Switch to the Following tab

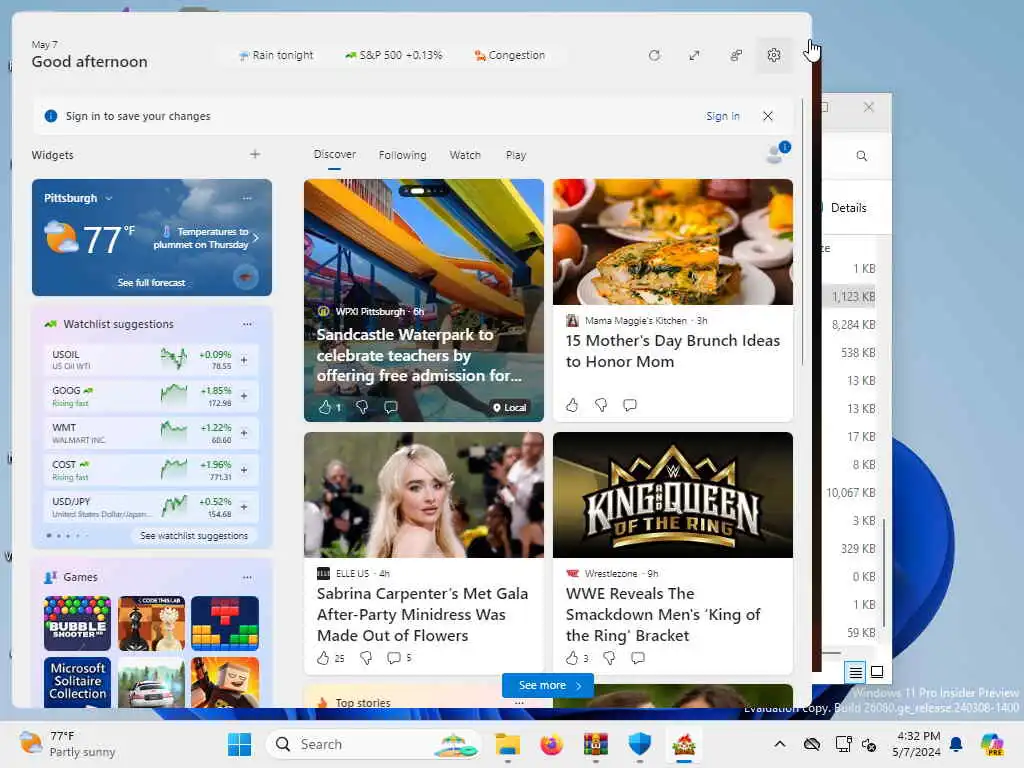(402, 155)
